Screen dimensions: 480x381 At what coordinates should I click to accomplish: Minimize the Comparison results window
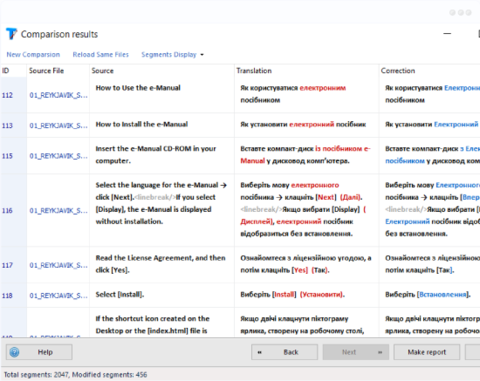point(447,34)
